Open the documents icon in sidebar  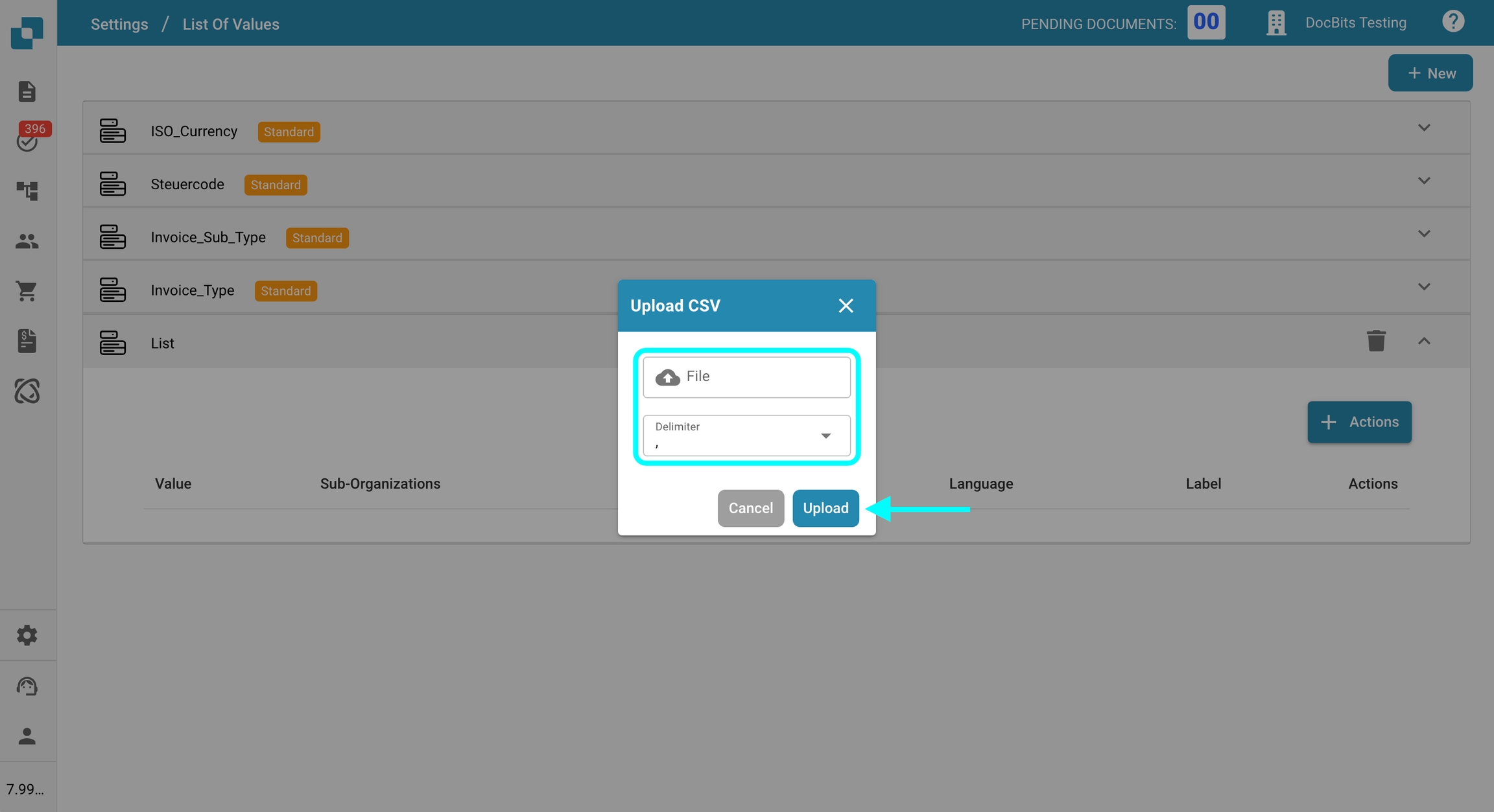[x=27, y=91]
